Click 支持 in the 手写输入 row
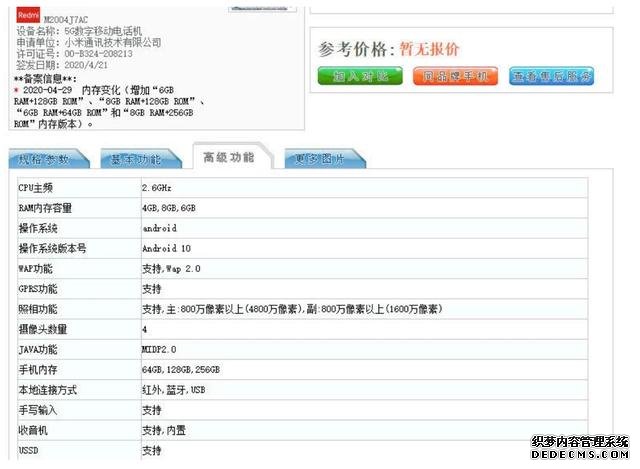 (x=151, y=410)
